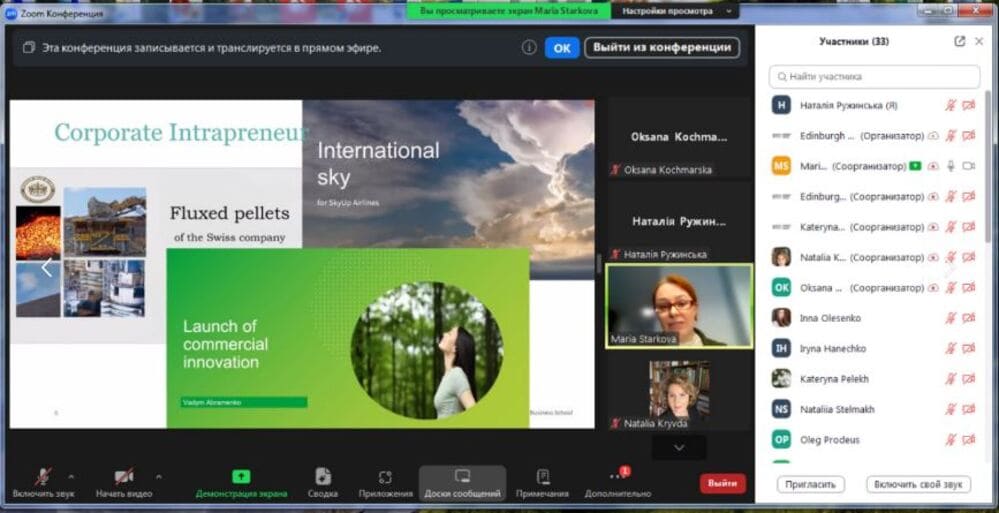
Task: Toggle Наталія Ружинська's microphone icon in list
Action: pos(950,105)
